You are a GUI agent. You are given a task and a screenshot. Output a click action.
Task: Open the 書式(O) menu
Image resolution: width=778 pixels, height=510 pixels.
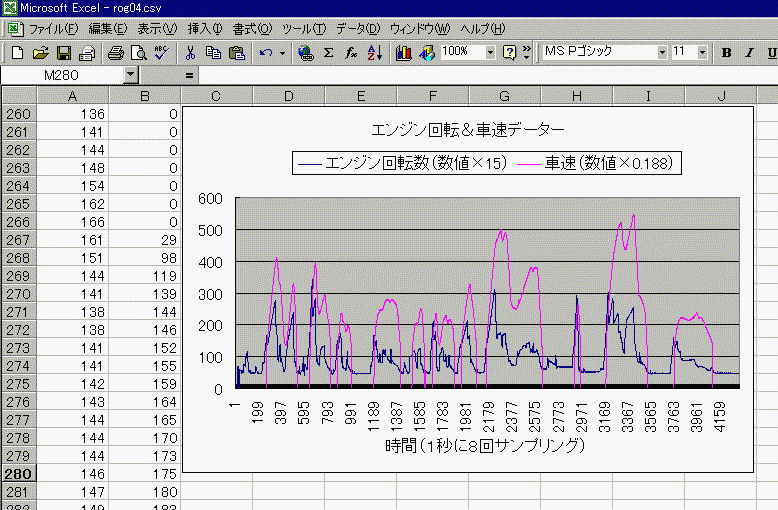pyautogui.click(x=253, y=29)
